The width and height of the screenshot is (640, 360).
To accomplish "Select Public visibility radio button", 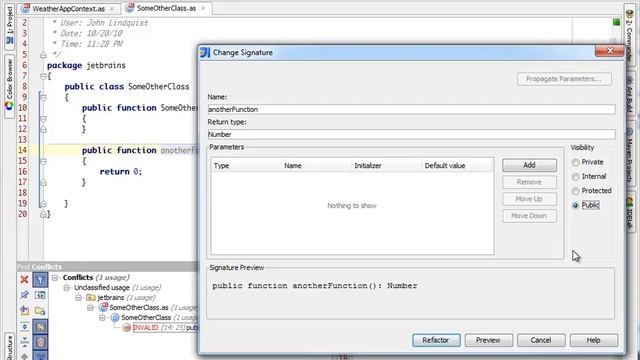I will (x=576, y=205).
